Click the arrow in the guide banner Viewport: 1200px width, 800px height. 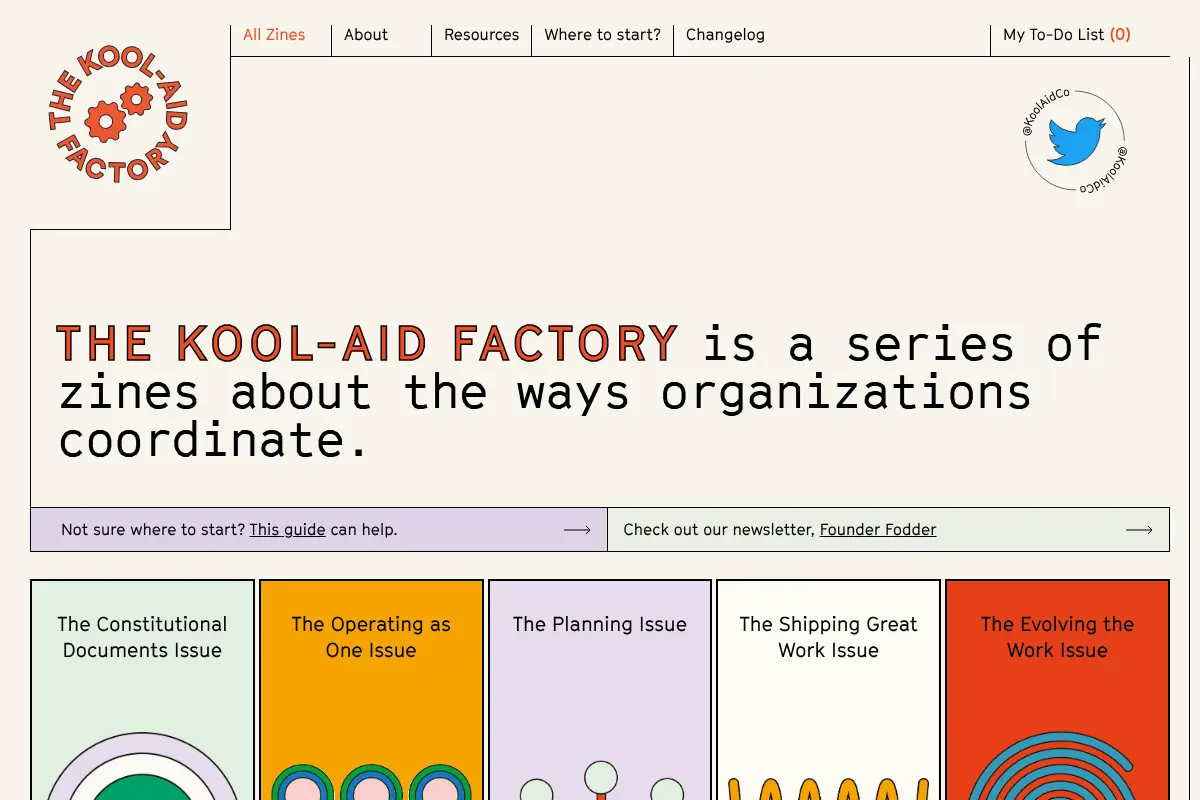tap(577, 530)
